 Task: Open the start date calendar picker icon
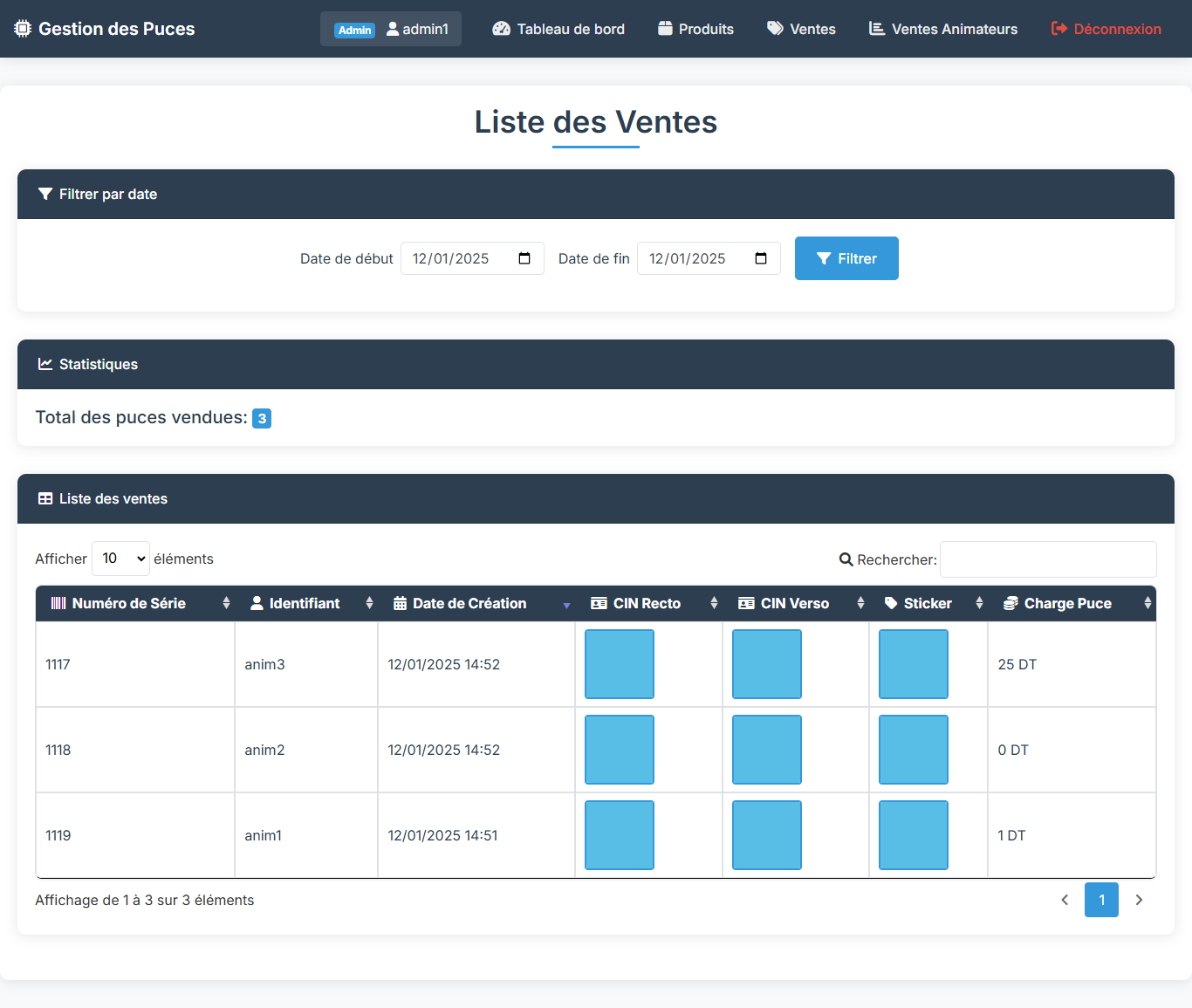click(524, 258)
